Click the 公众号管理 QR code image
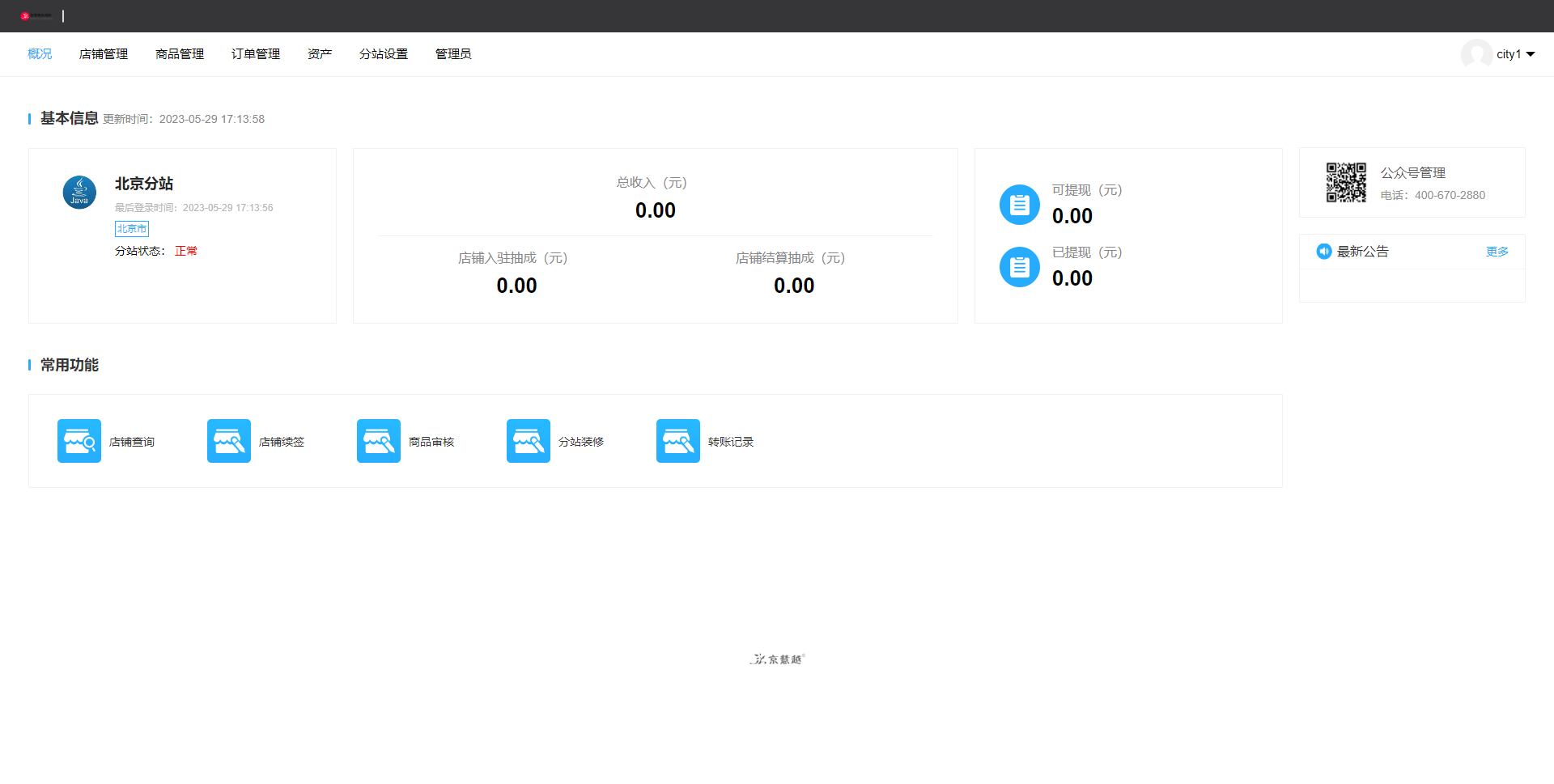Screen dimensions: 1554x784 [x=1346, y=182]
